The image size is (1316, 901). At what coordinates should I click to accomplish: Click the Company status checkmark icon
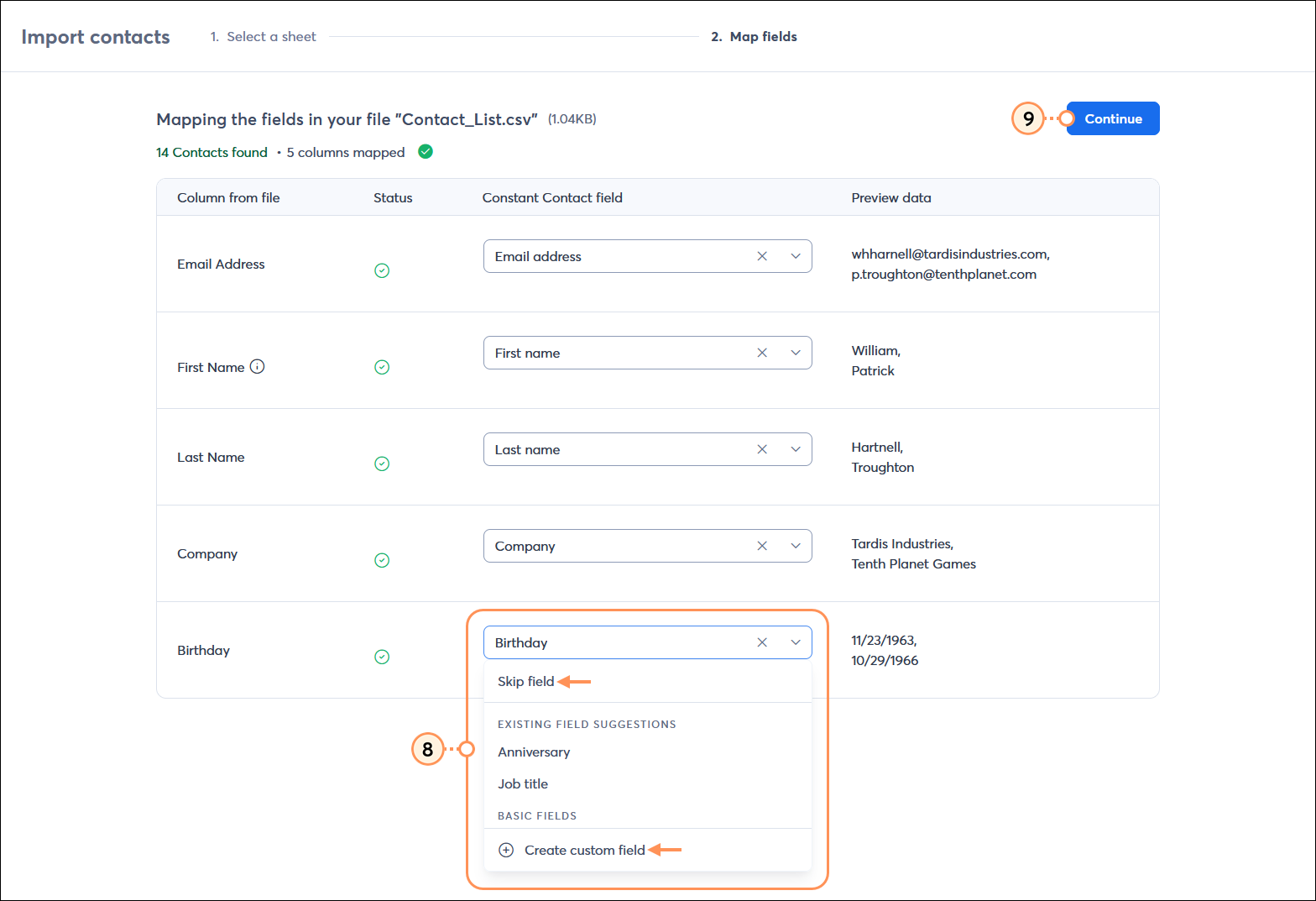pyautogui.click(x=382, y=560)
